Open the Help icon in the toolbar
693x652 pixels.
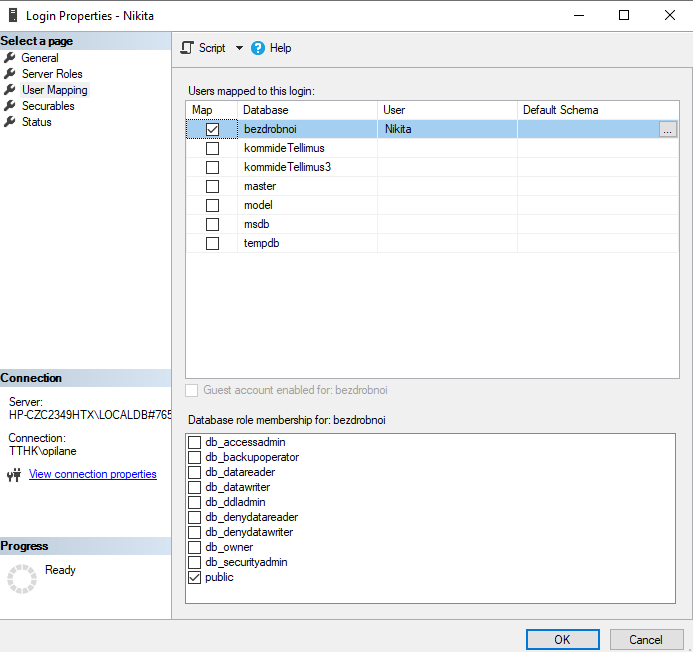tap(258, 48)
